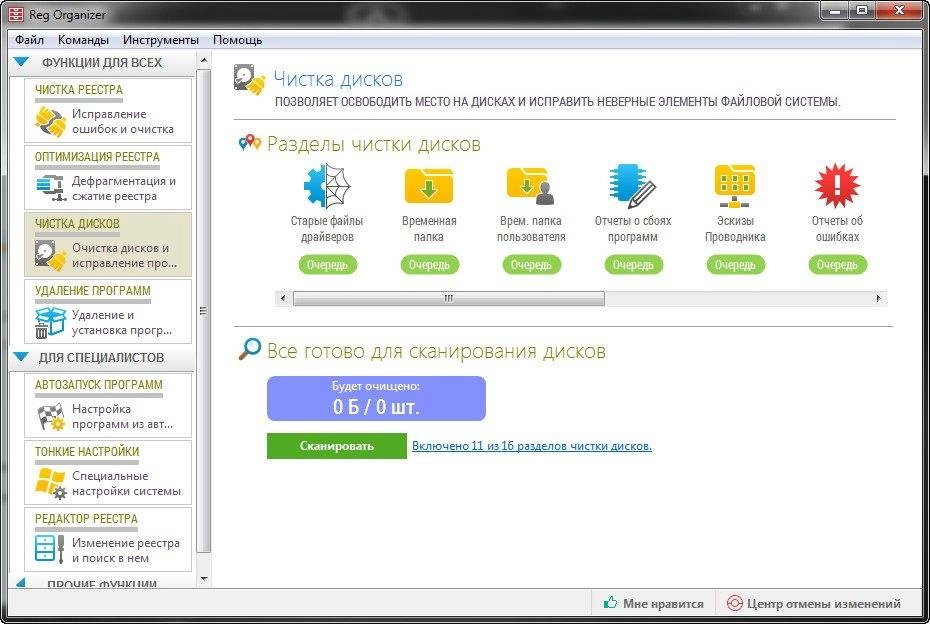Click Старые файлы драйверов gear-web icon
The height and width of the screenshot is (624, 930).
pyautogui.click(x=327, y=186)
